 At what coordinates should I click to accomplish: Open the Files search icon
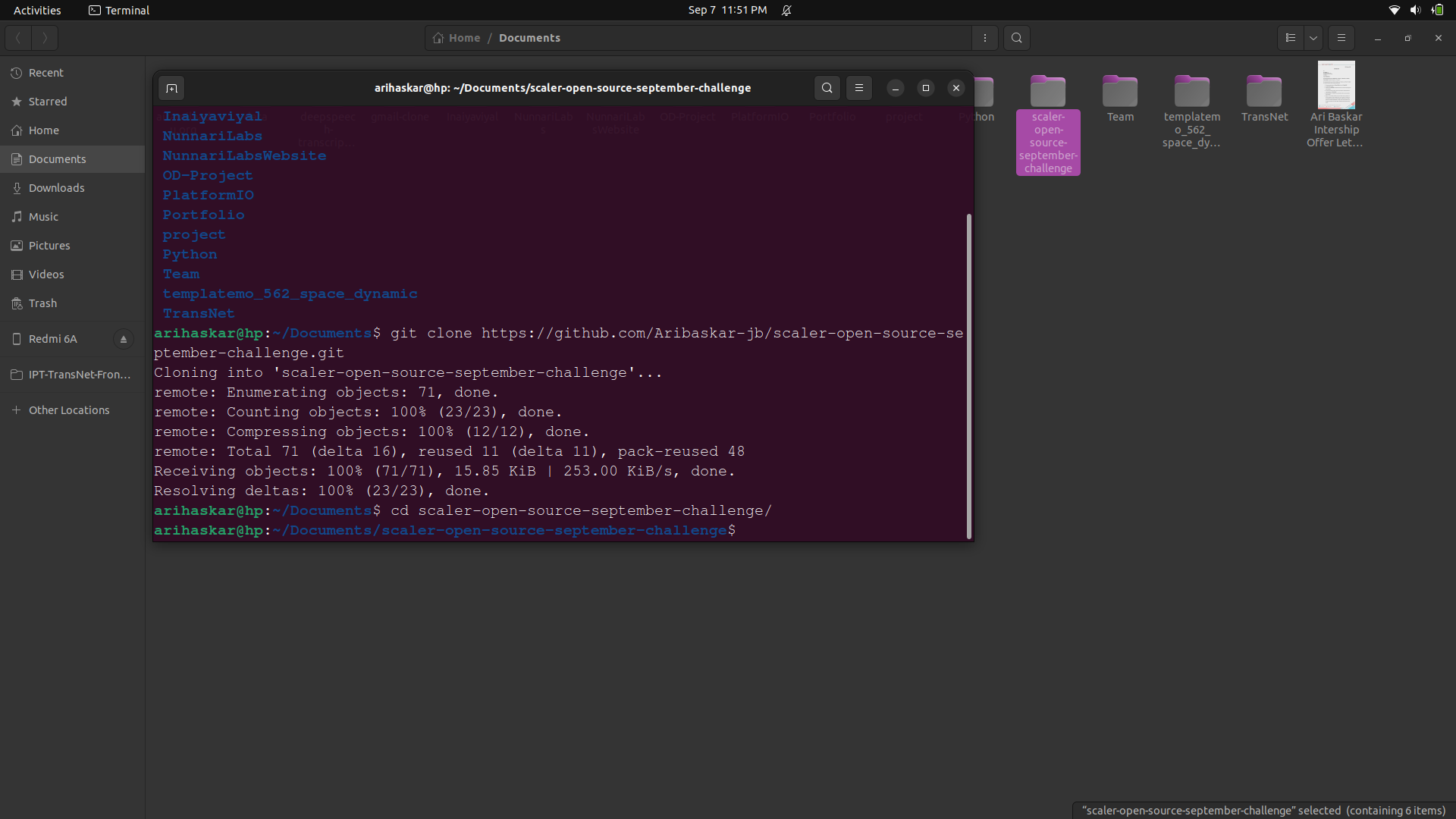coord(1016,38)
